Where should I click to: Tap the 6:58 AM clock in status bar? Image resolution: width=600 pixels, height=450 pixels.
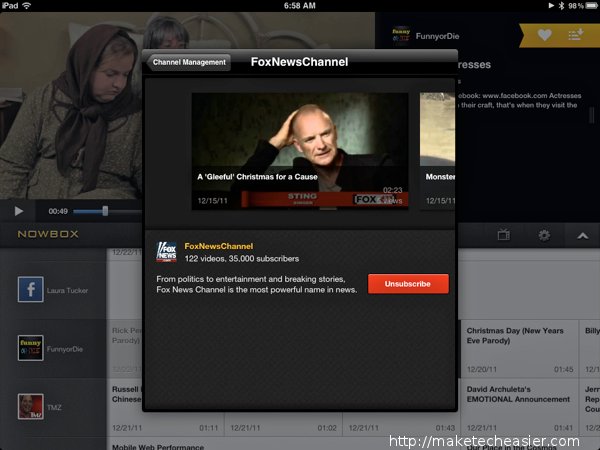pyautogui.click(x=300, y=5)
